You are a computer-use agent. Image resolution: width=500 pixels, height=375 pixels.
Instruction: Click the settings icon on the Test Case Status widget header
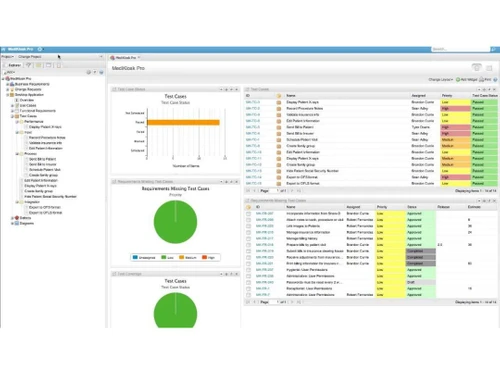tap(226, 89)
